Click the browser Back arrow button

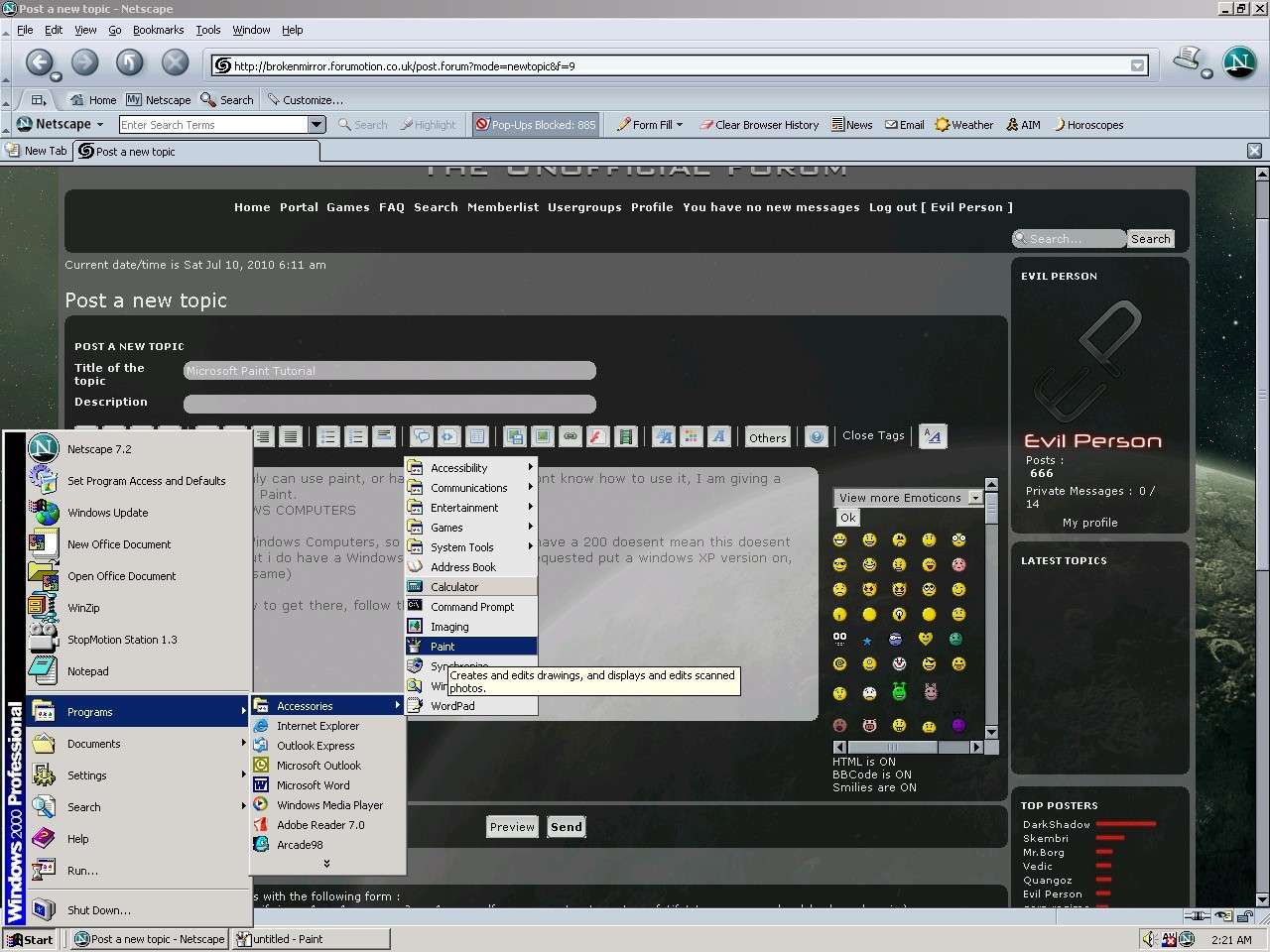tap(39, 62)
